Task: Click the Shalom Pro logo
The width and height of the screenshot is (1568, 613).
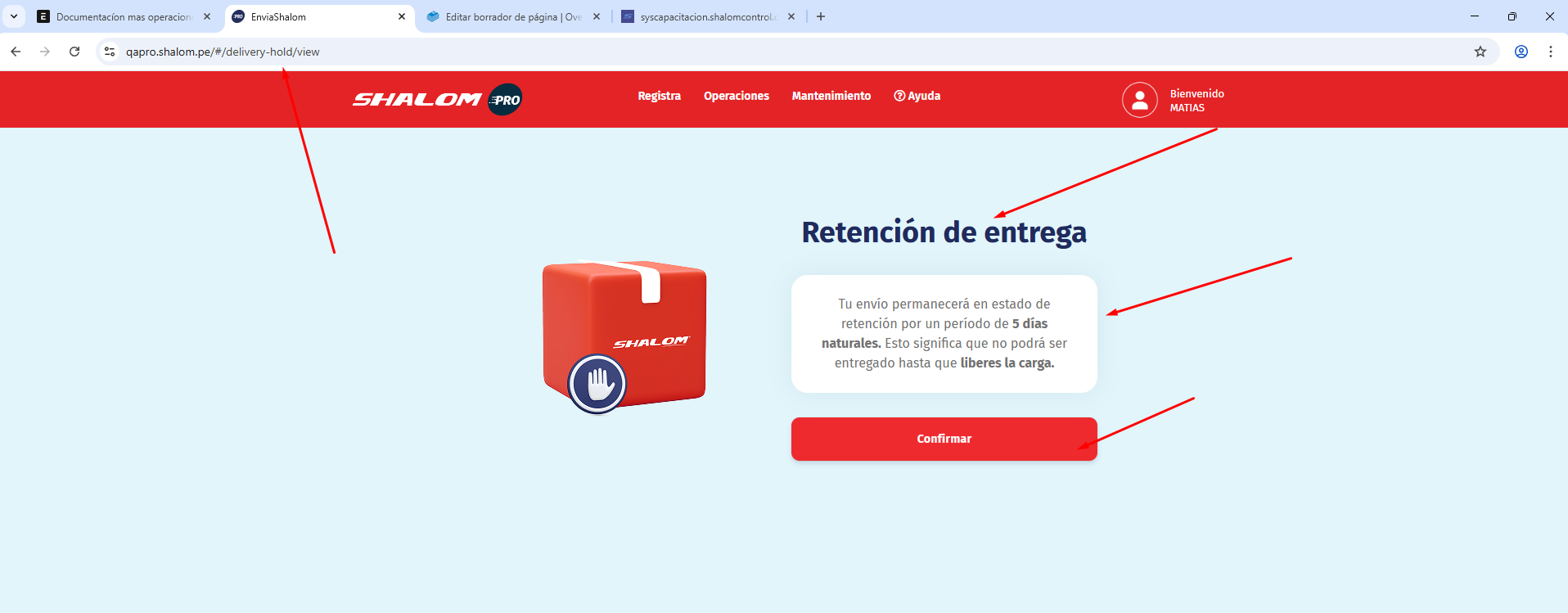Action: [x=437, y=100]
